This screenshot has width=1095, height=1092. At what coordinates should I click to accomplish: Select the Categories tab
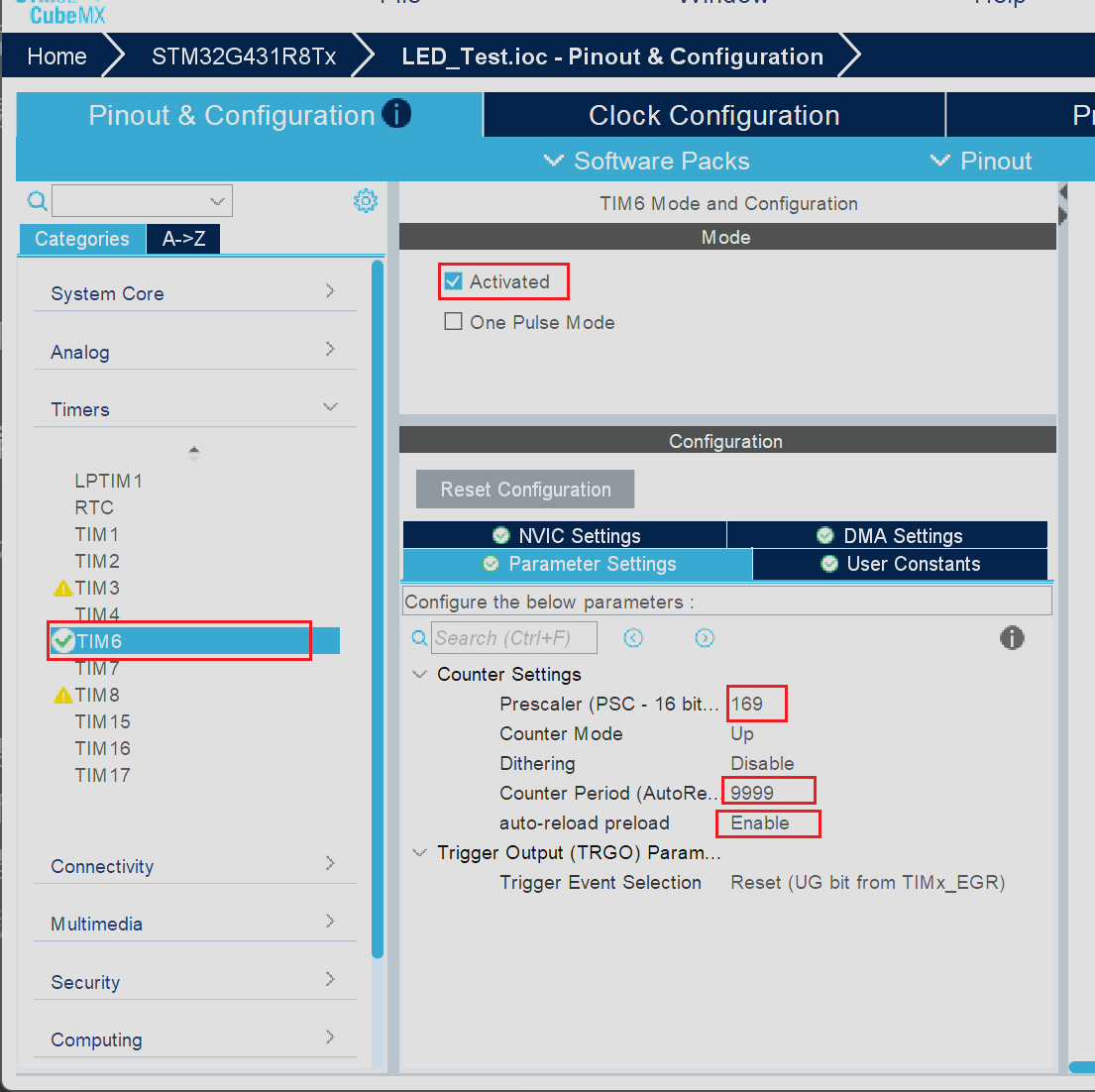click(81, 239)
